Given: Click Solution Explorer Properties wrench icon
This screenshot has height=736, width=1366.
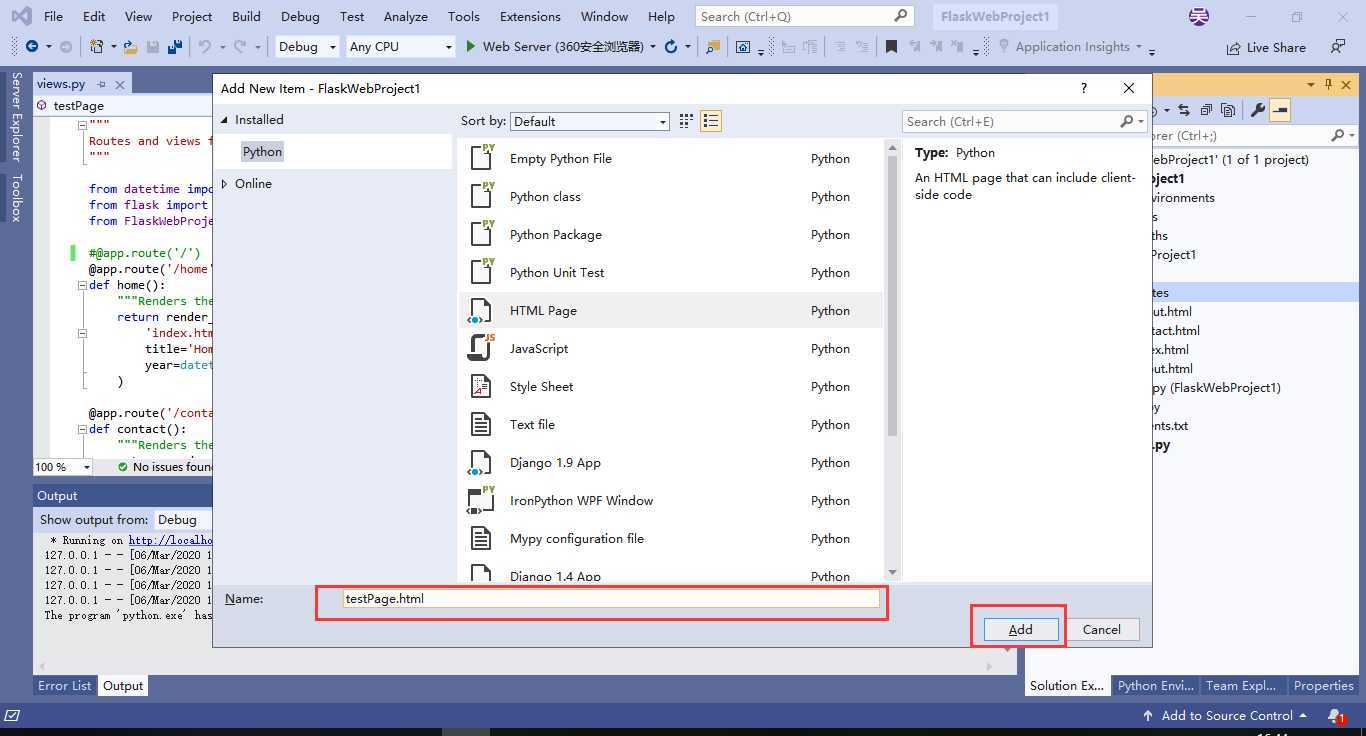Looking at the screenshot, I should (1258, 110).
